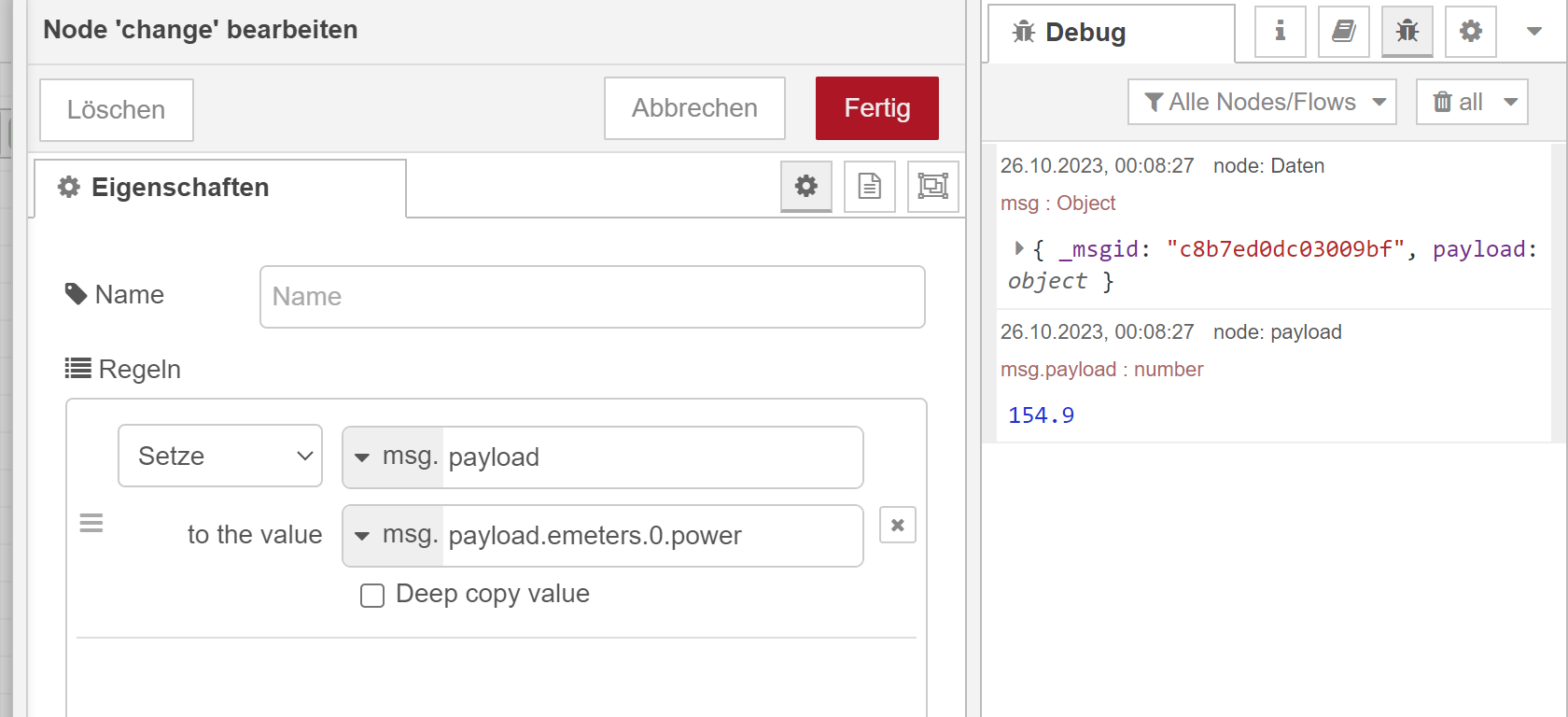Open the sidebar help book icon
Screen dimensions: 1568x717
coord(1343,32)
